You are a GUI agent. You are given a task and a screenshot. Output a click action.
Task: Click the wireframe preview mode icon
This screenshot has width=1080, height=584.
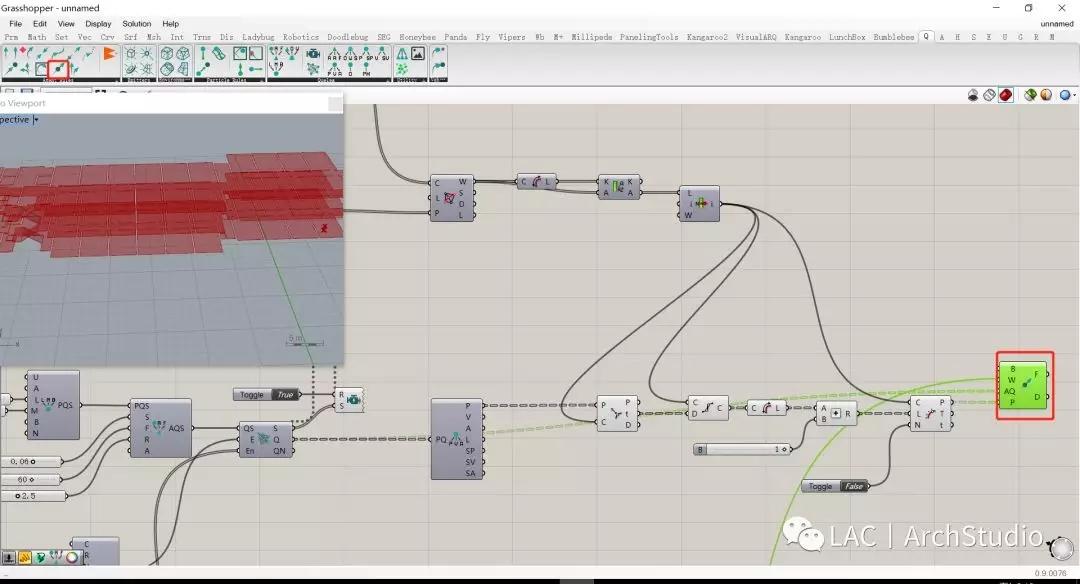[989, 95]
